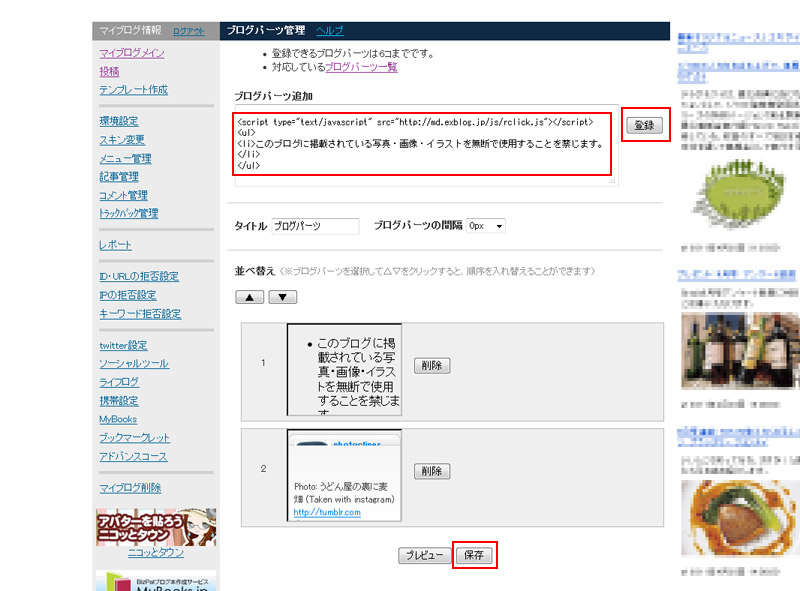Open キーワード拒否設定 link

click(140, 313)
